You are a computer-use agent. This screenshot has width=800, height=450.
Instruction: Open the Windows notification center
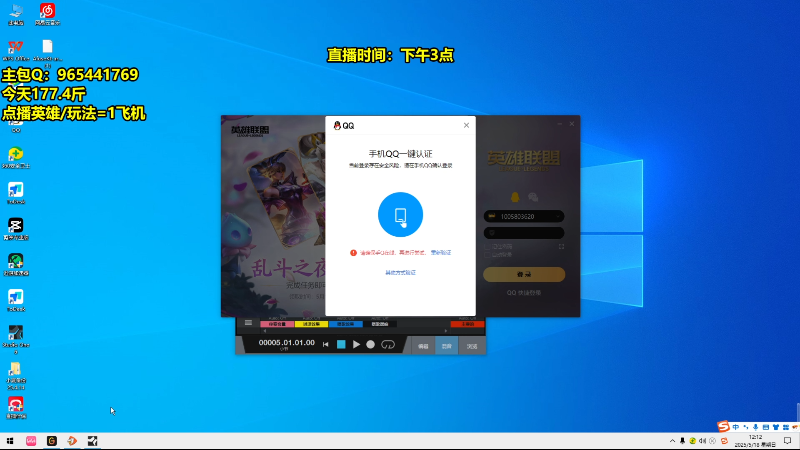pos(788,441)
